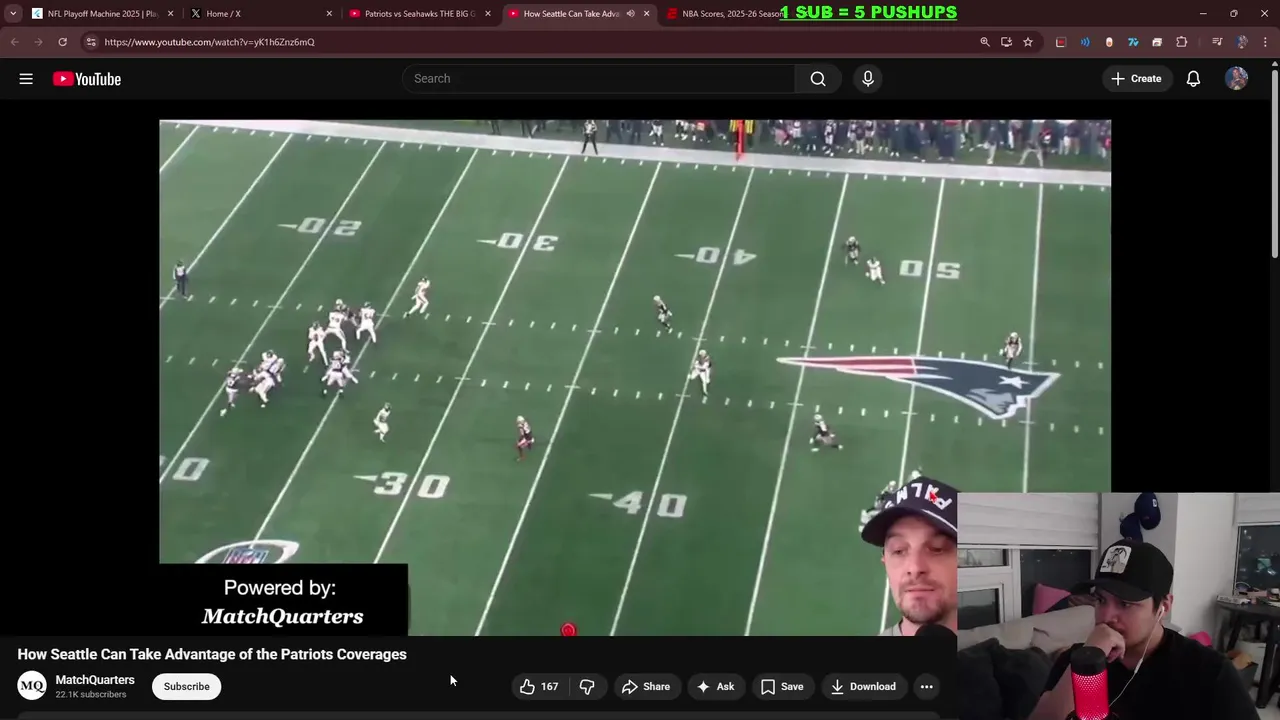Open the 7TV extension icon

[x=1133, y=42]
